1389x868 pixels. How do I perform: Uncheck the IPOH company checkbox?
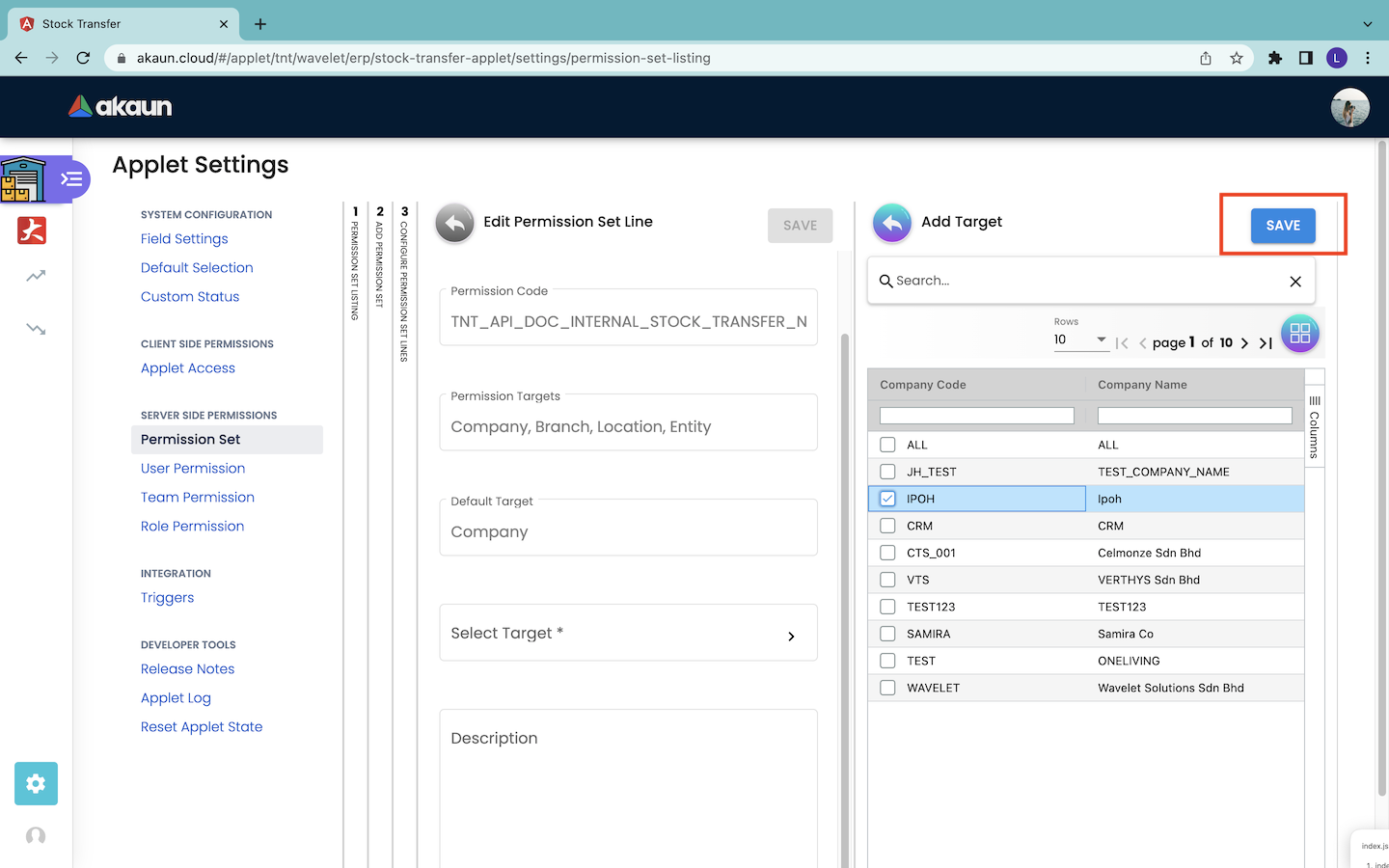point(887,499)
